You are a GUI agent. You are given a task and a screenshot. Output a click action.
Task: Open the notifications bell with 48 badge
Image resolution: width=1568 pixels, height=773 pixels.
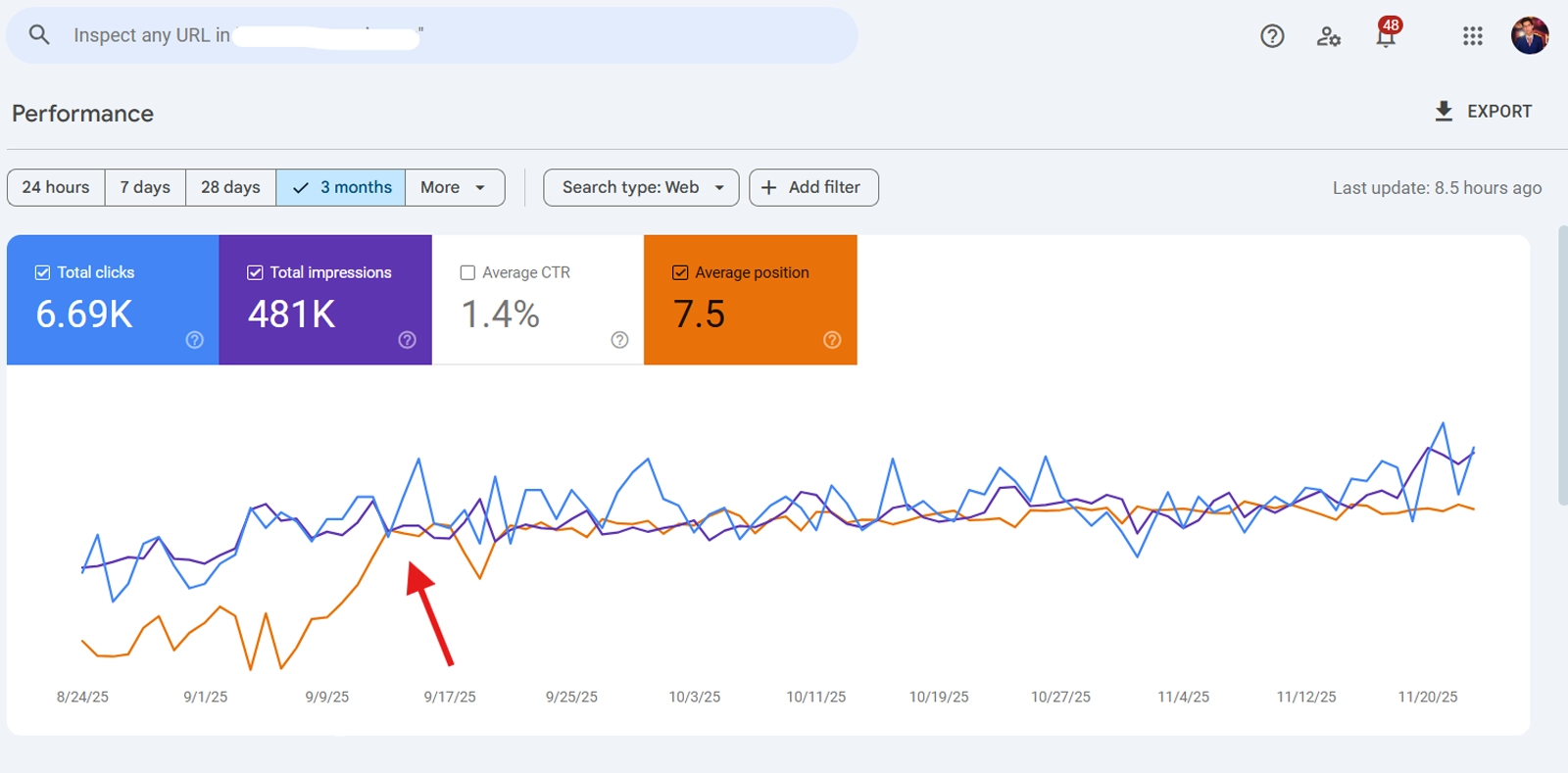pos(1387,34)
